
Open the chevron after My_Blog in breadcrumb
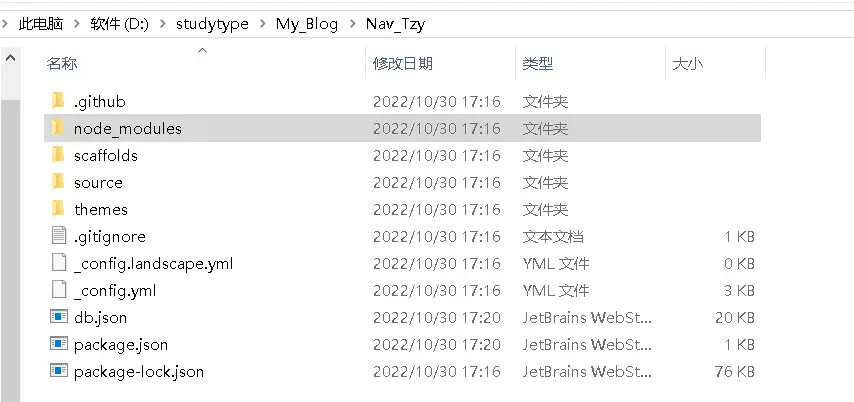(x=352, y=24)
